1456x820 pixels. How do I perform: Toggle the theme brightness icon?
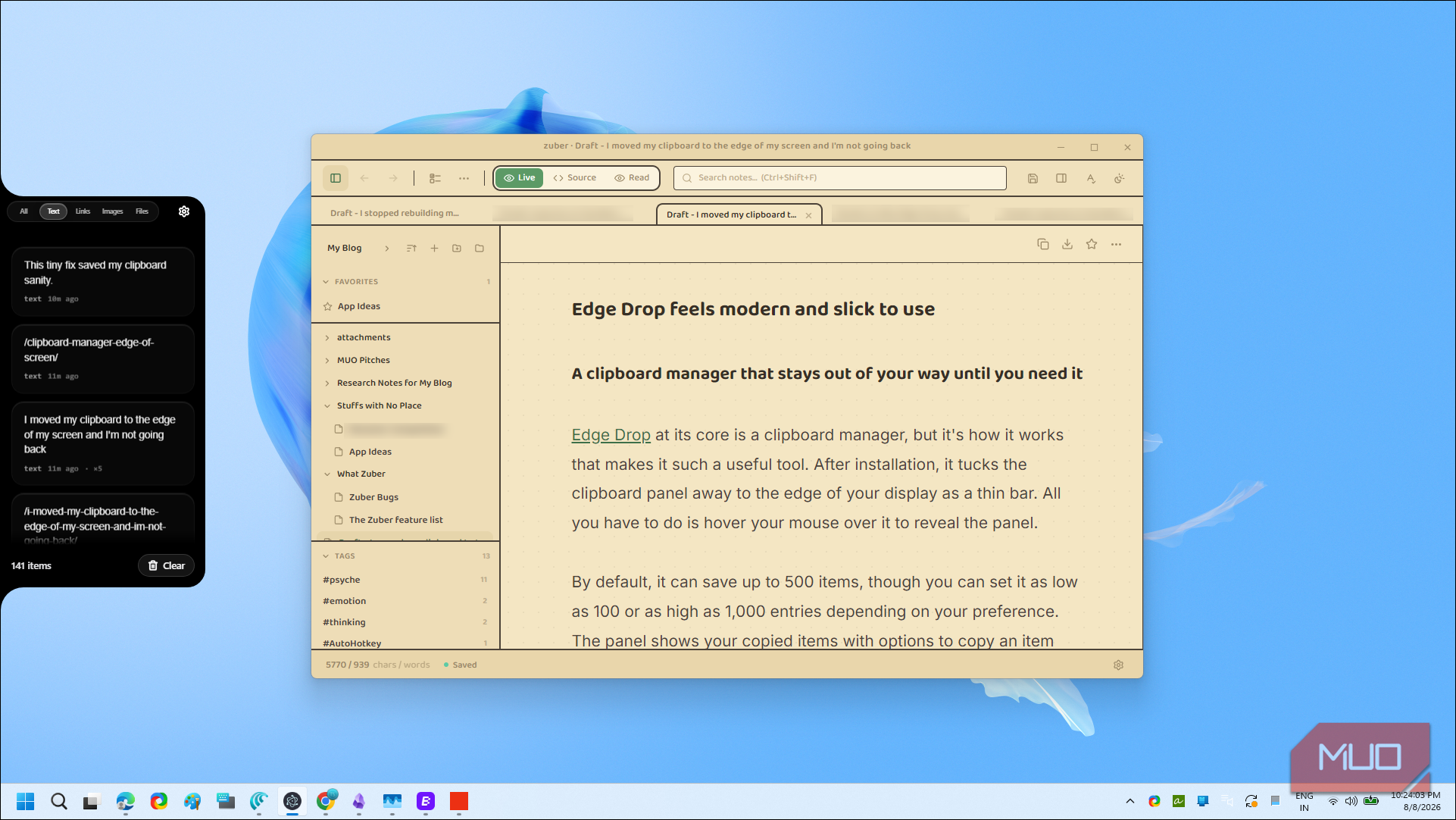point(1119,178)
